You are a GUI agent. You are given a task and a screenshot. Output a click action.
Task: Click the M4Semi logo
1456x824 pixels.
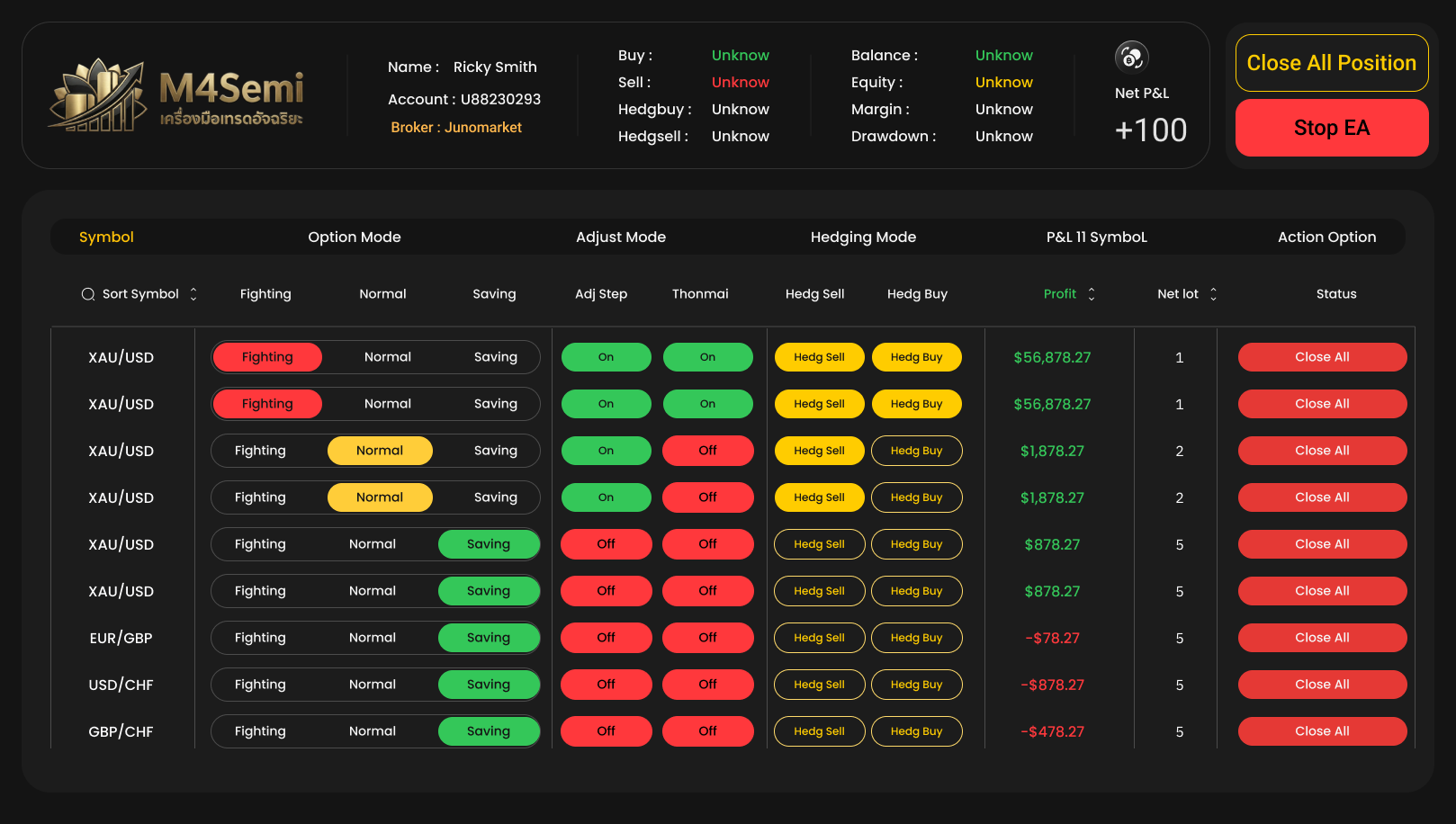(176, 95)
